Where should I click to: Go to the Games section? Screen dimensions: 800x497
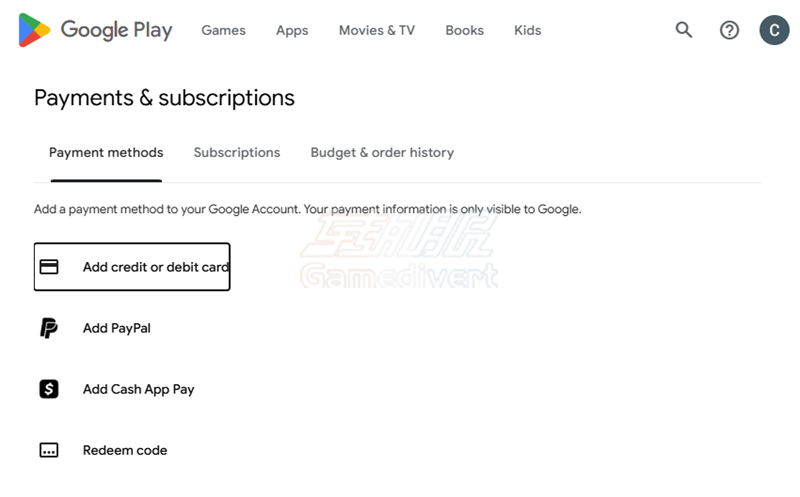click(223, 30)
